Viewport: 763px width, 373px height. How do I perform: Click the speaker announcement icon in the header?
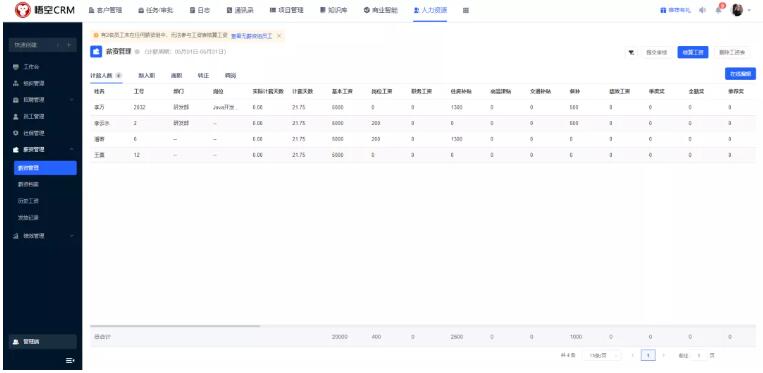click(x=702, y=10)
